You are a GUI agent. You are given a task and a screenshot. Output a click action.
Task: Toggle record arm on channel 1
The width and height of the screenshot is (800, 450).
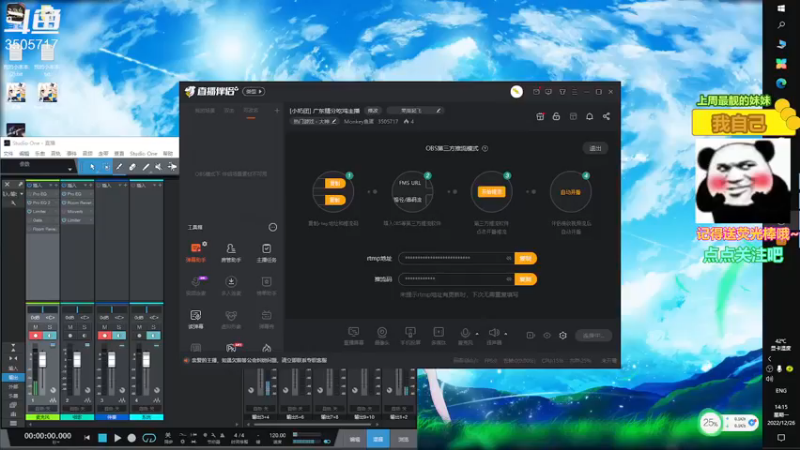(35, 336)
